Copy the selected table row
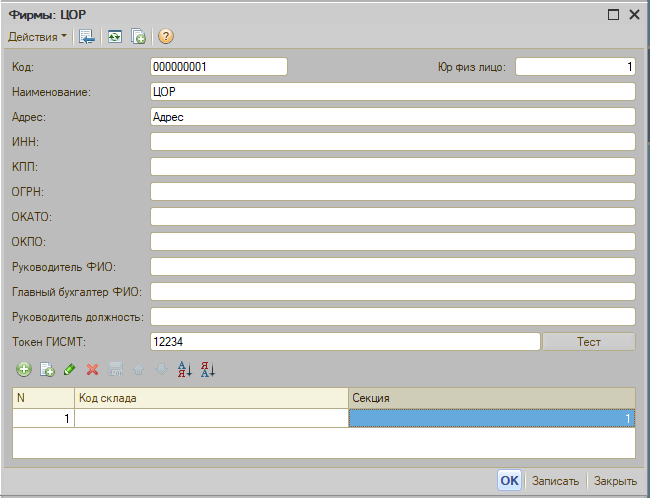This screenshot has width=650, height=498. point(46,370)
